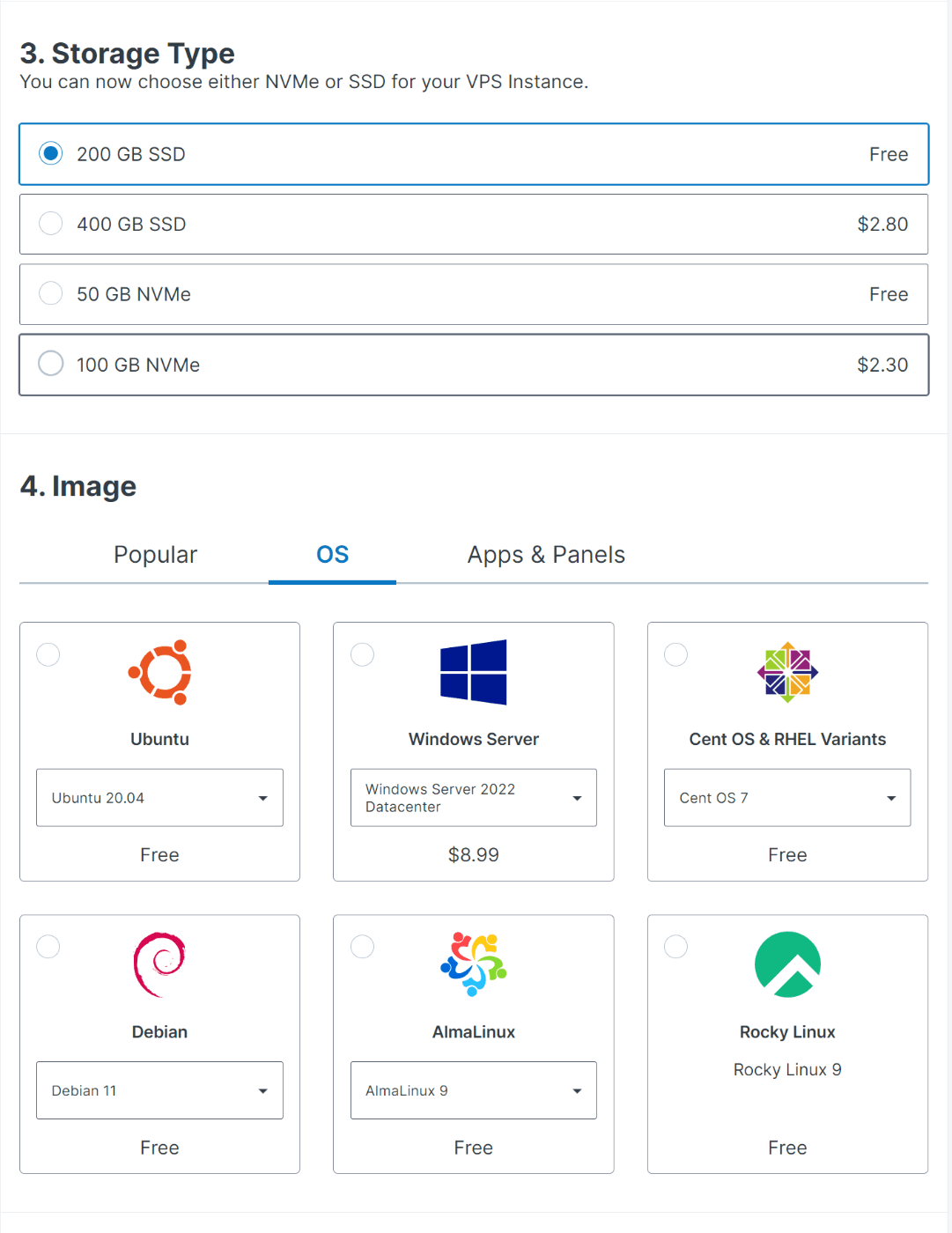Click the AlmaLinux logo icon
952x1233 pixels.
[x=474, y=964]
